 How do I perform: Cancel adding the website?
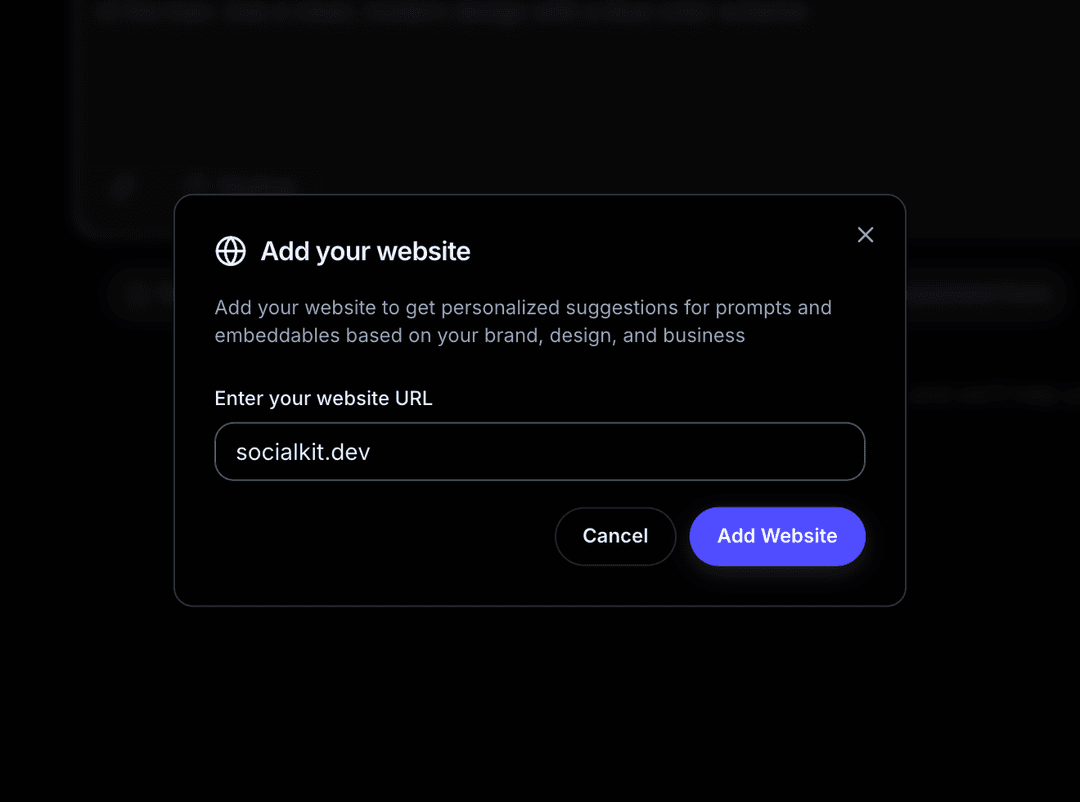(x=615, y=536)
